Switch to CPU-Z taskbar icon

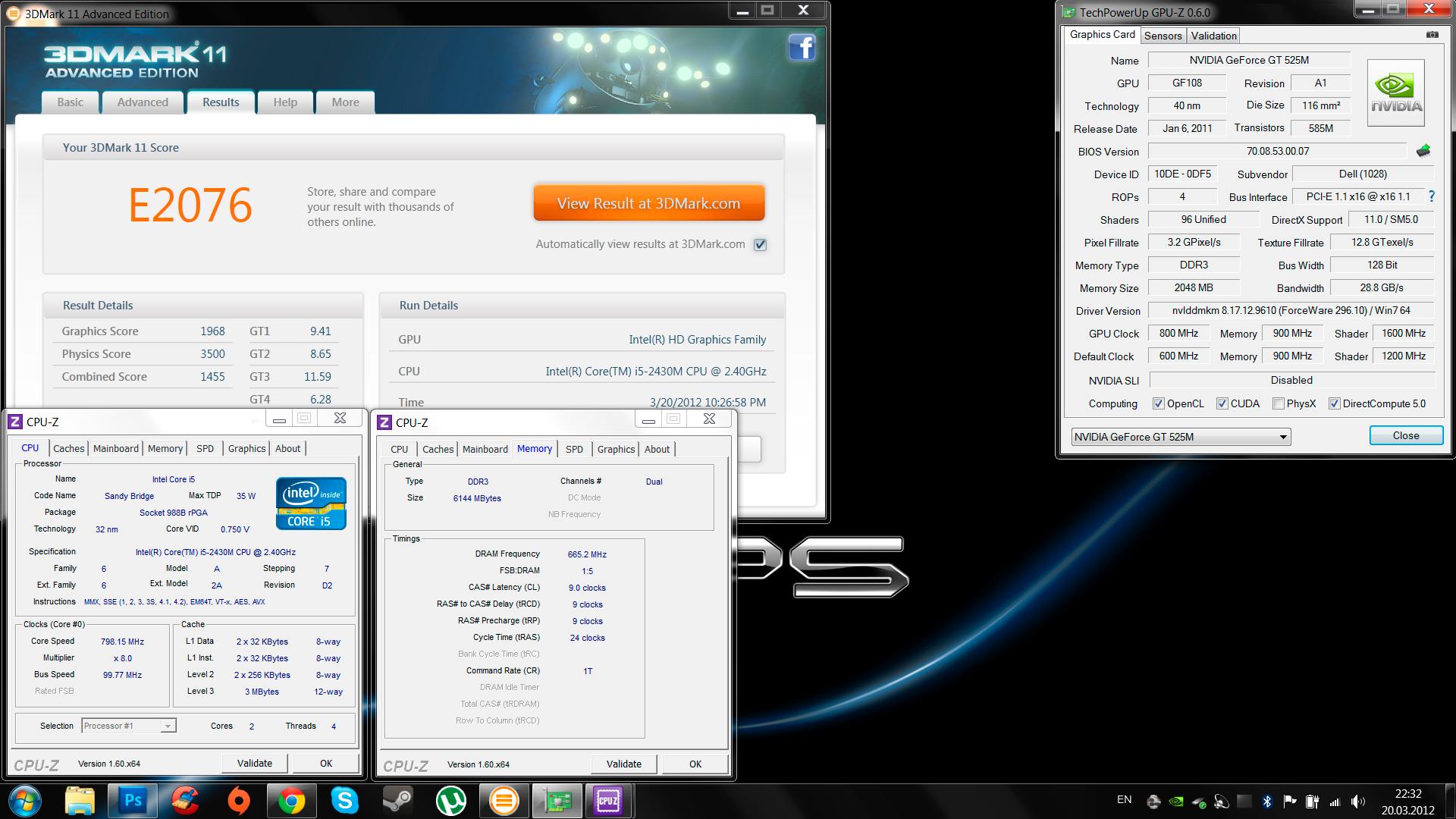(608, 801)
